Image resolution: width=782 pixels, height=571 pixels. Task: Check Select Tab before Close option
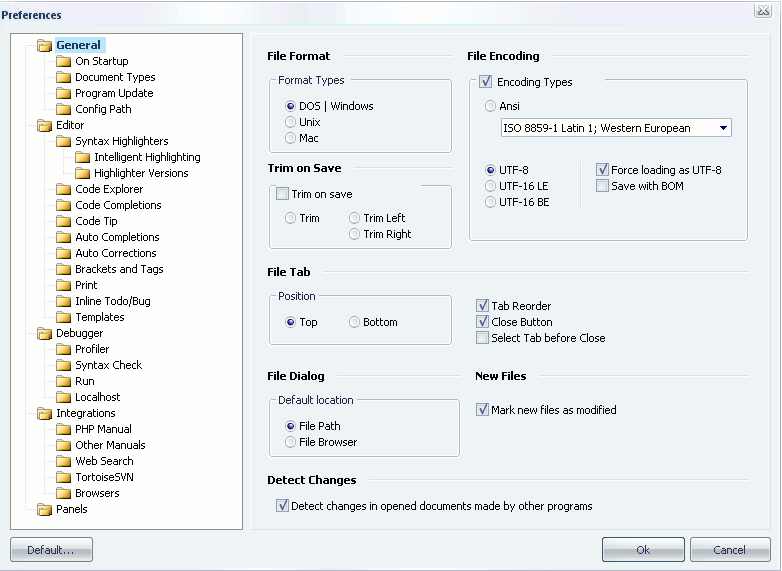point(483,338)
